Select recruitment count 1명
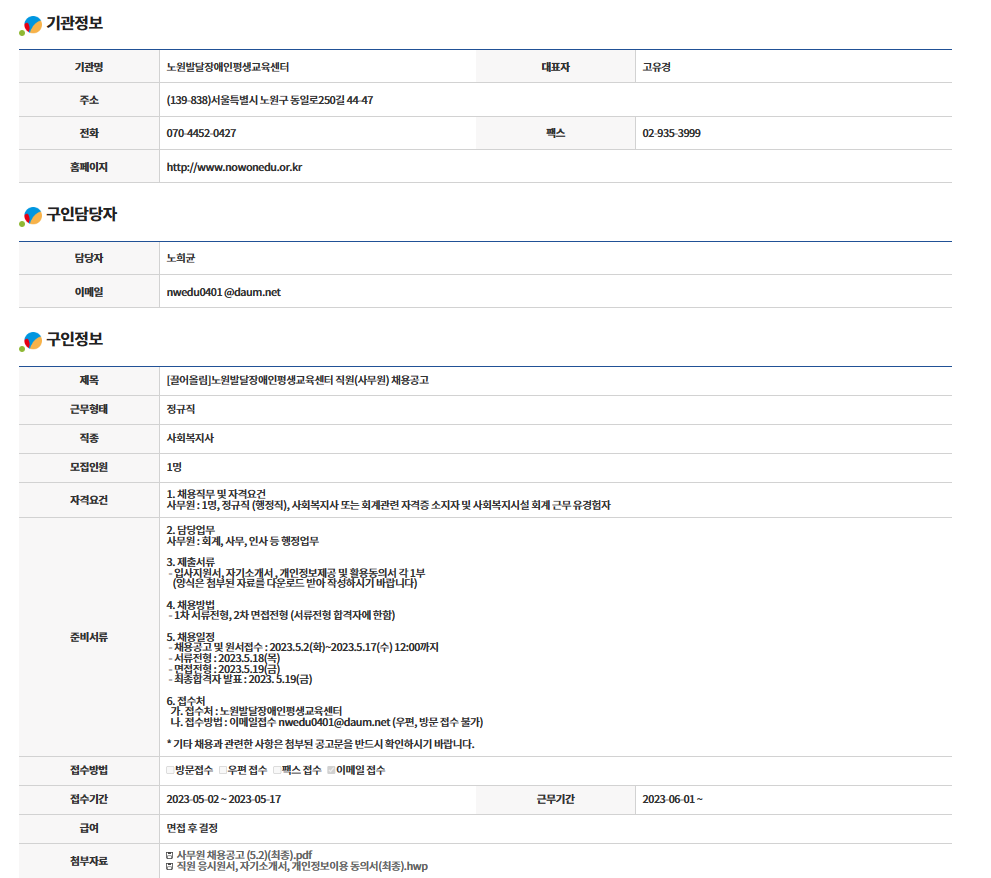 point(174,467)
